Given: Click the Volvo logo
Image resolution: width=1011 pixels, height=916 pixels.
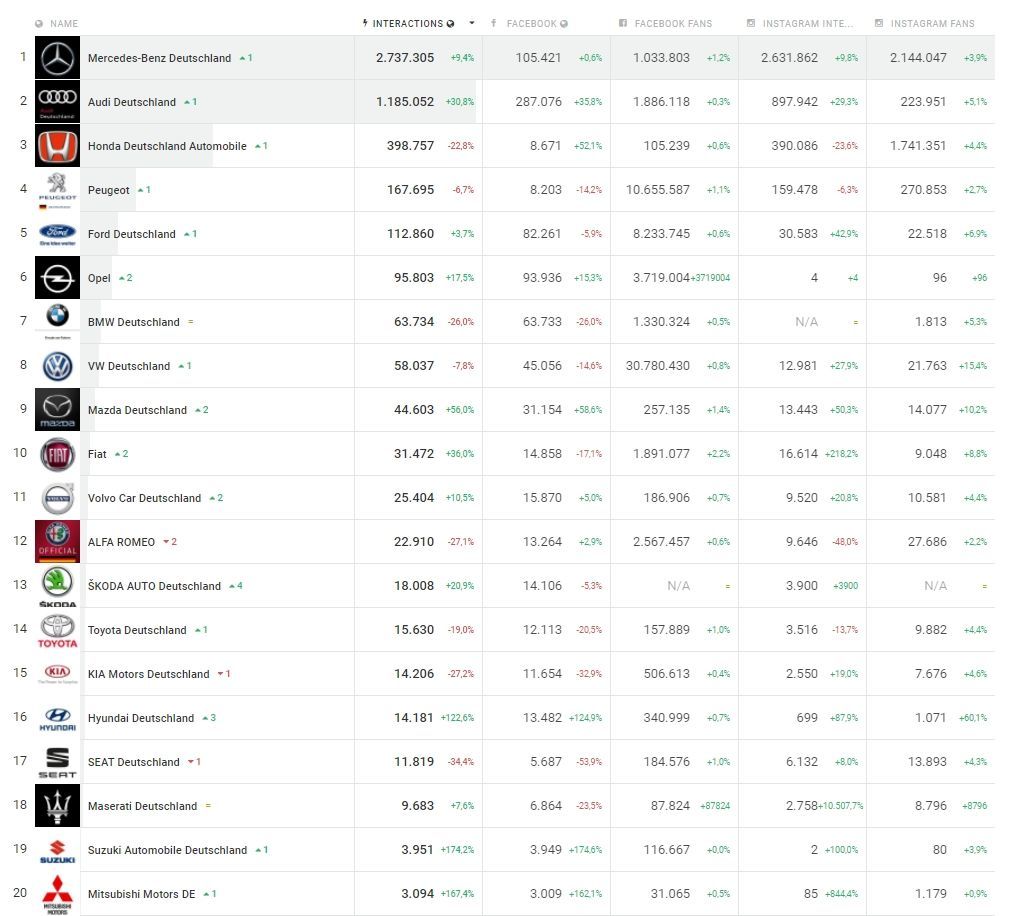Looking at the screenshot, I should click(57, 498).
